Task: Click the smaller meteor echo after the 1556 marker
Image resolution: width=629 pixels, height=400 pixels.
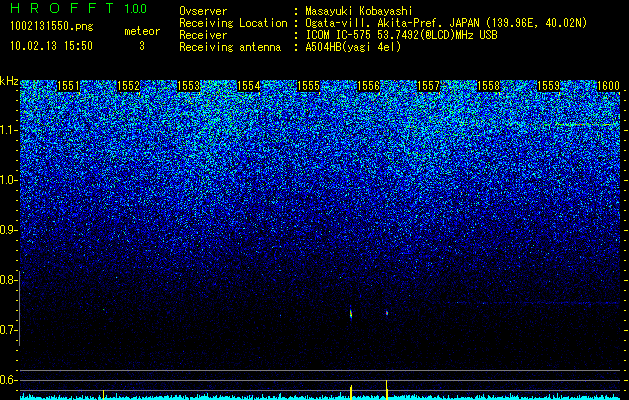Action: point(387,313)
